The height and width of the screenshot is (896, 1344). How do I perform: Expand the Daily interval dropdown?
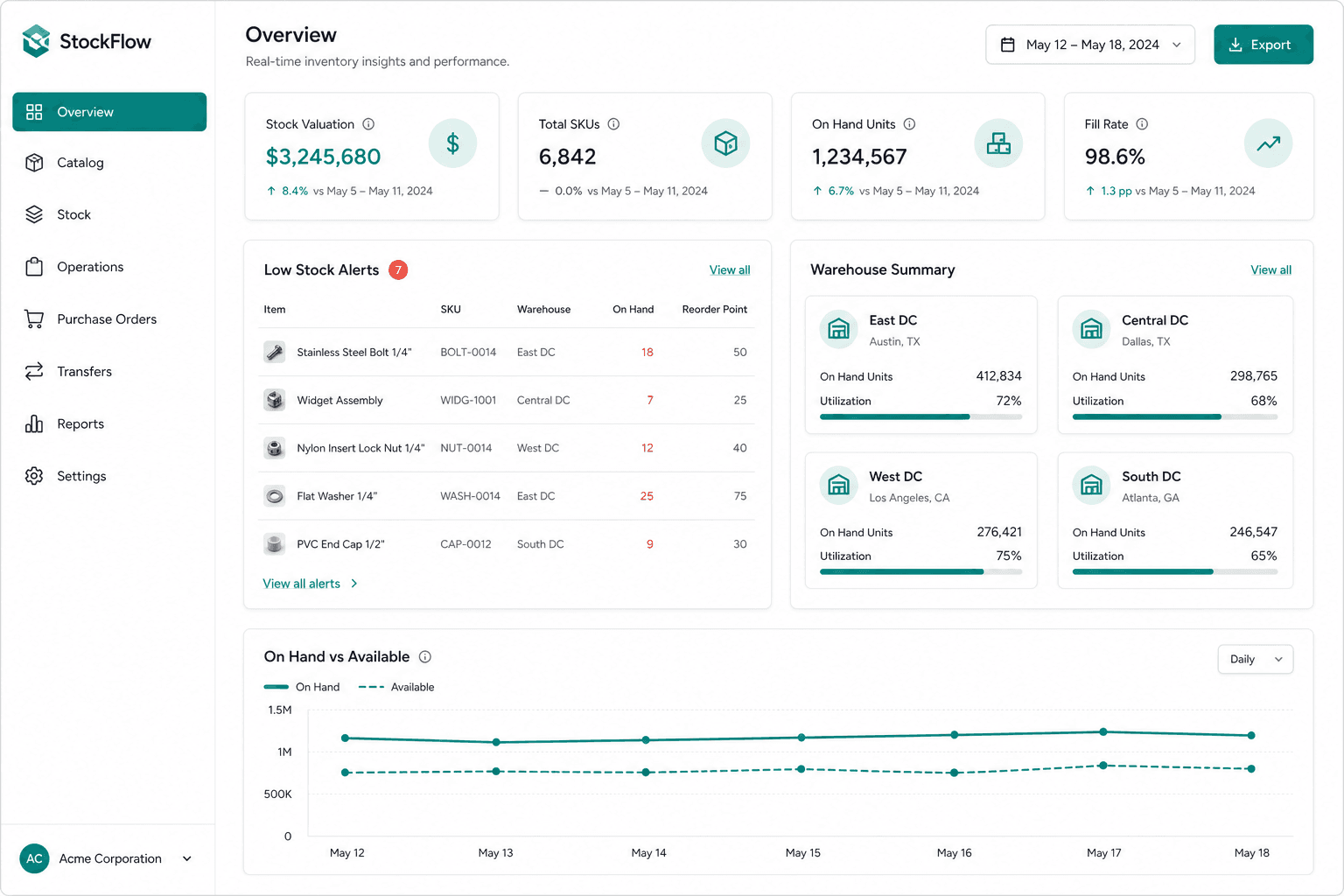tap(1255, 660)
